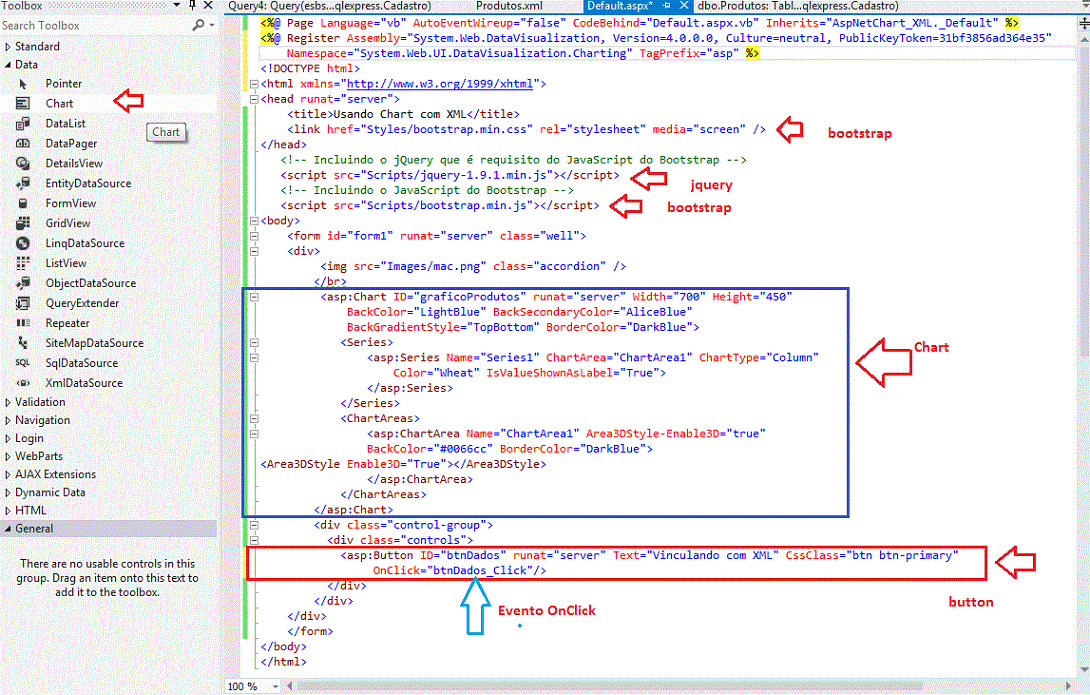This screenshot has width=1090, height=695.
Task: Collapse the form1 element code region
Action: coord(254,236)
